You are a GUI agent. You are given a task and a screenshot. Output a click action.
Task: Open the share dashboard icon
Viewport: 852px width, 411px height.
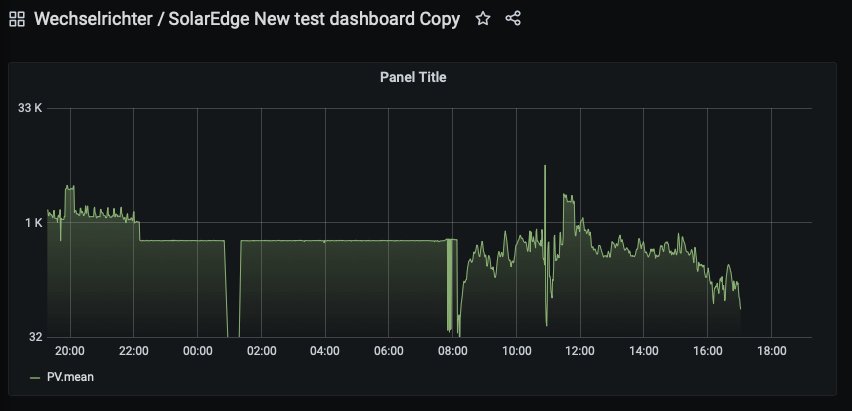(513, 19)
